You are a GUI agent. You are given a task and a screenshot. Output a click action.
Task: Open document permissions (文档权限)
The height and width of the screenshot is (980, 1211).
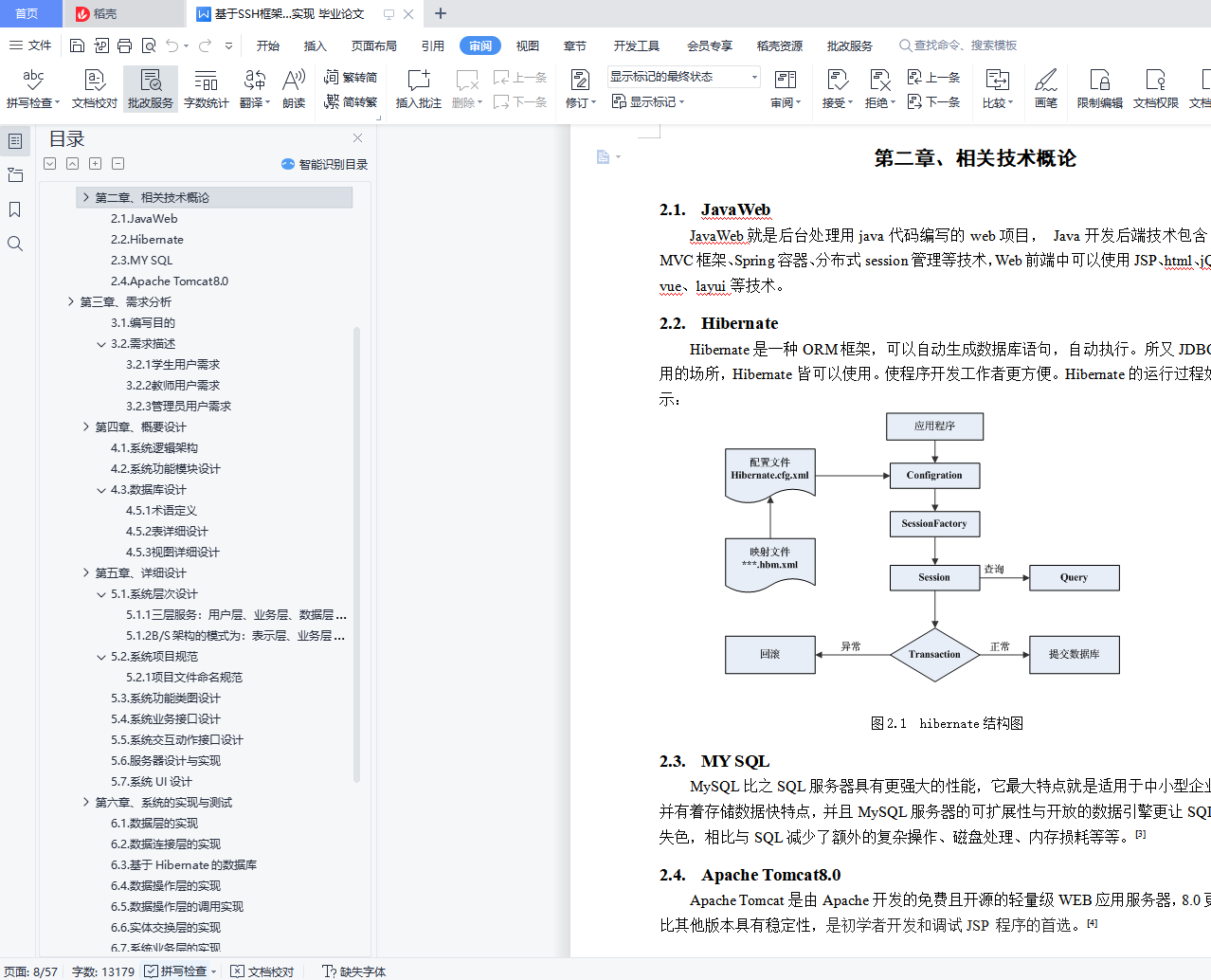coord(1155,89)
